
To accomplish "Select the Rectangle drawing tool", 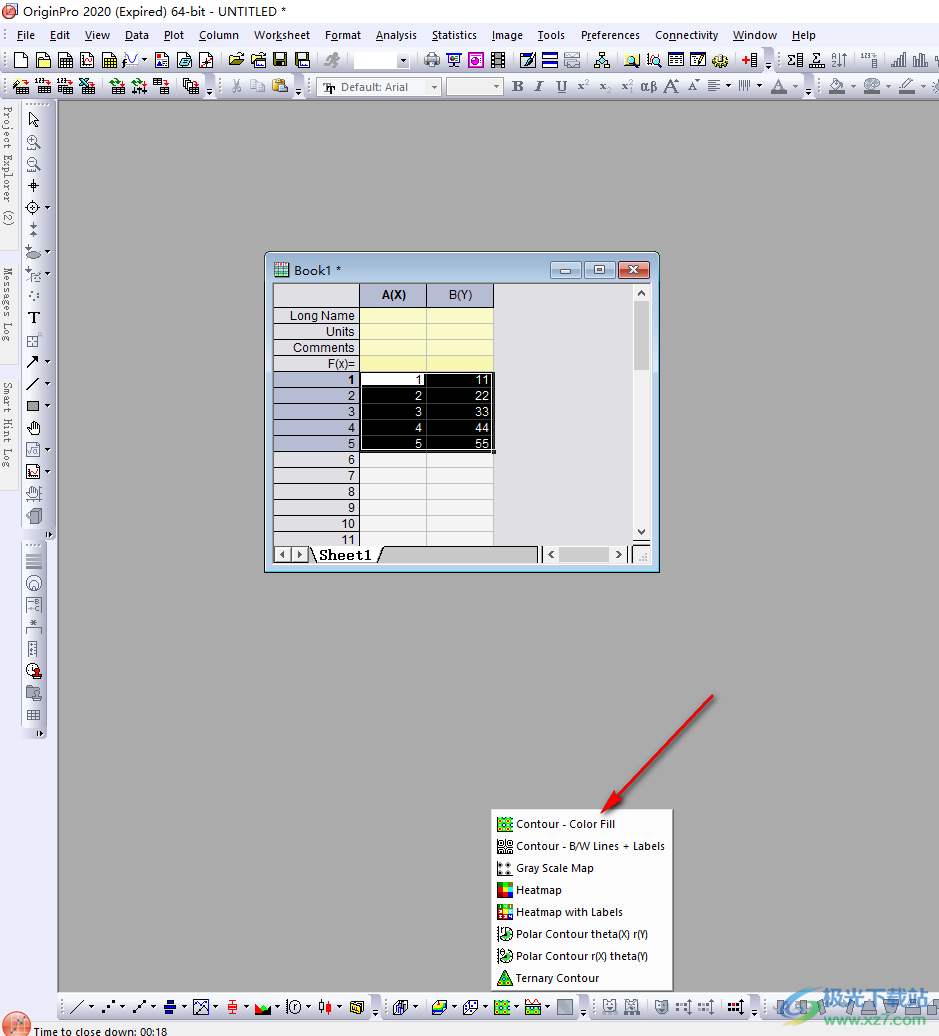I will [32, 406].
